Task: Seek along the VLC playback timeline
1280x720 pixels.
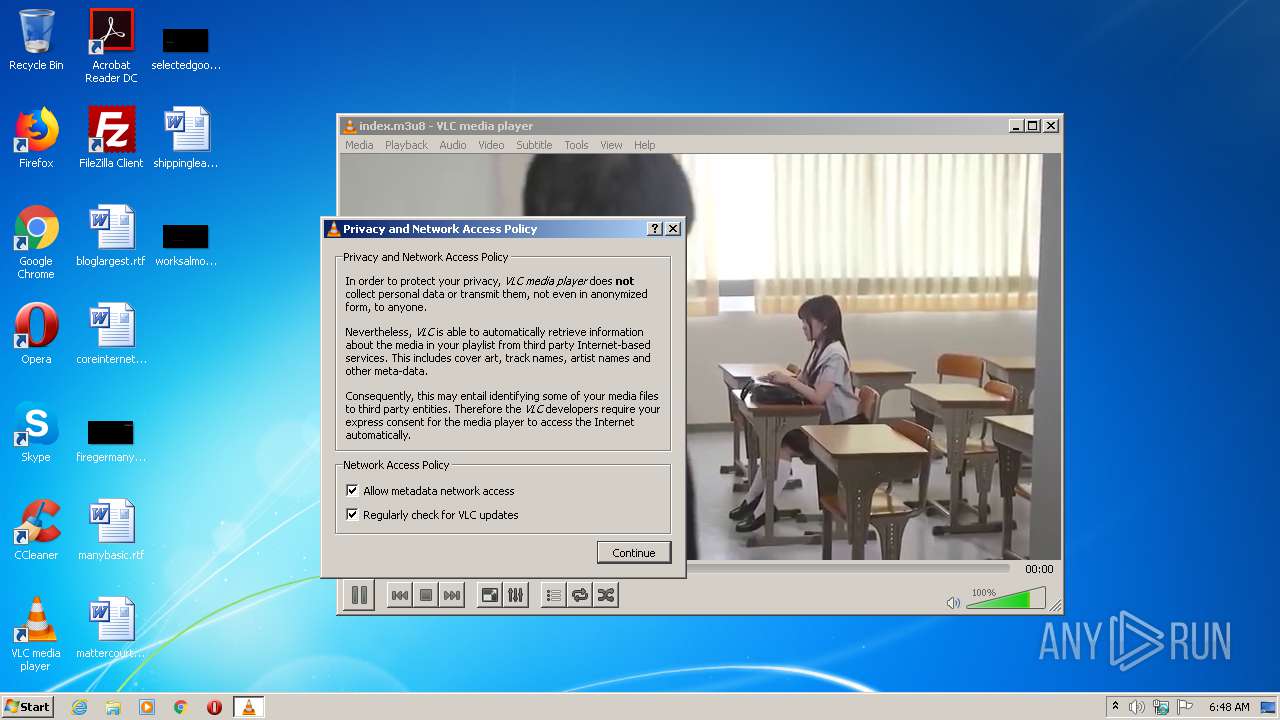Action: pos(852,568)
